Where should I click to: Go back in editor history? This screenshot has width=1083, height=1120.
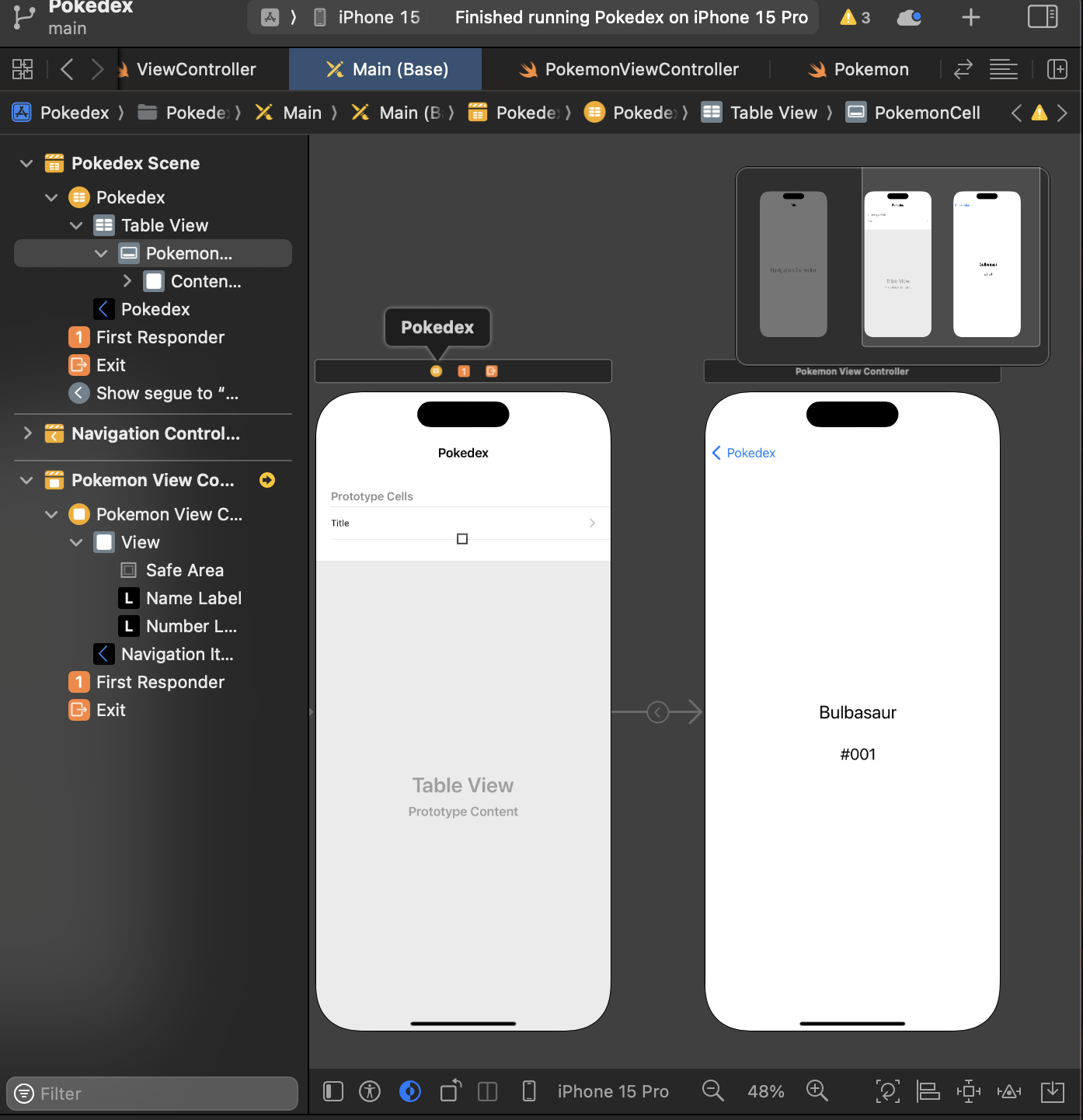(x=67, y=69)
